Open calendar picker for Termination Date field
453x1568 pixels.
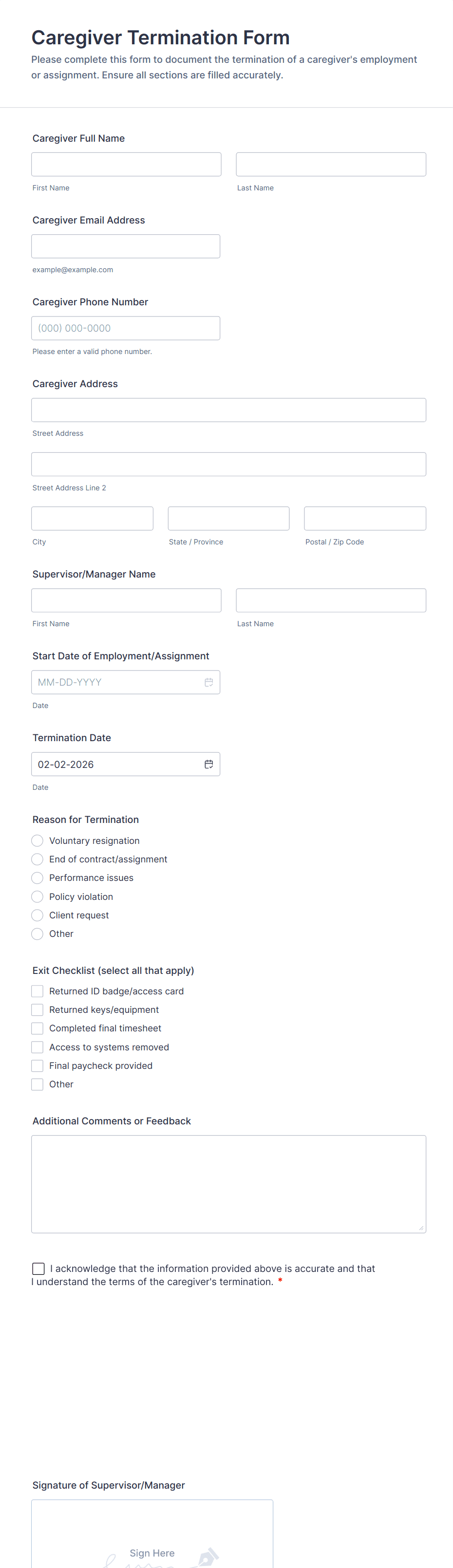[x=209, y=764]
